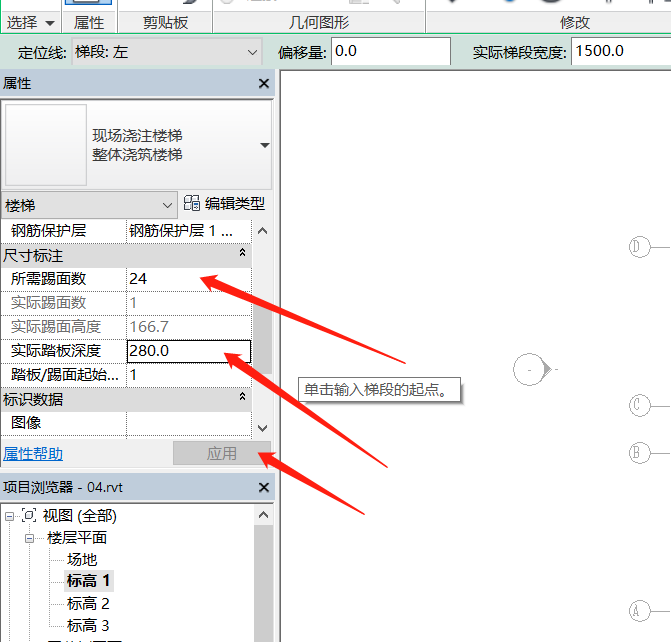Click the Views (视图) tree icon
Viewport: 671px width, 642px height.
coord(29,516)
